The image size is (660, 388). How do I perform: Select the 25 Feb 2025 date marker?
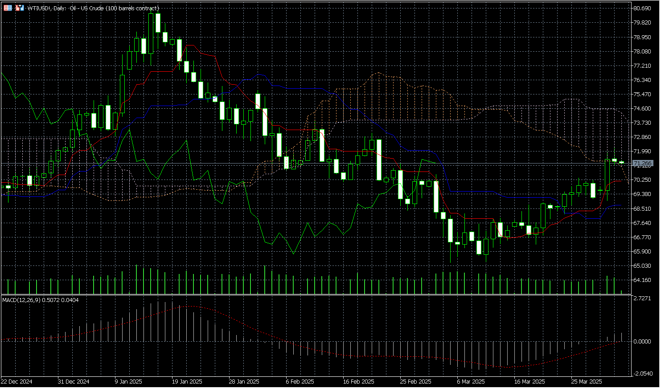(414, 381)
